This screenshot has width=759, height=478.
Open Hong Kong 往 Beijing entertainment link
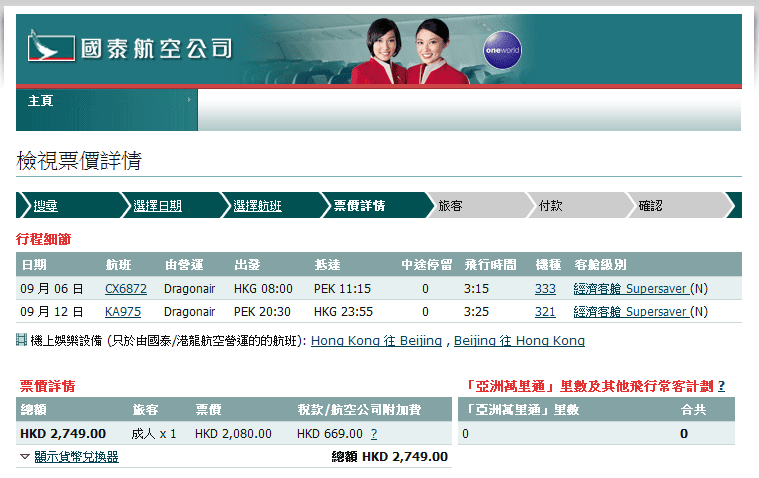click(376, 341)
